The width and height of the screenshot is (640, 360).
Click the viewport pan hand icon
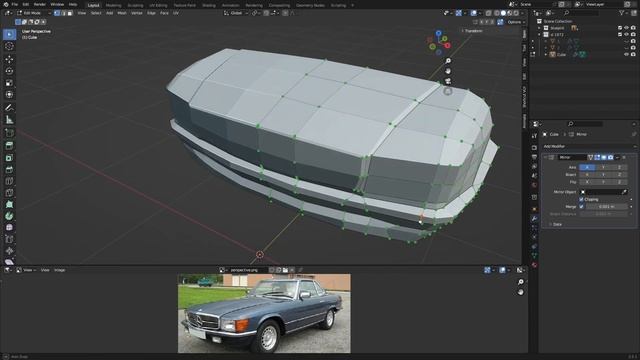click(x=448, y=71)
